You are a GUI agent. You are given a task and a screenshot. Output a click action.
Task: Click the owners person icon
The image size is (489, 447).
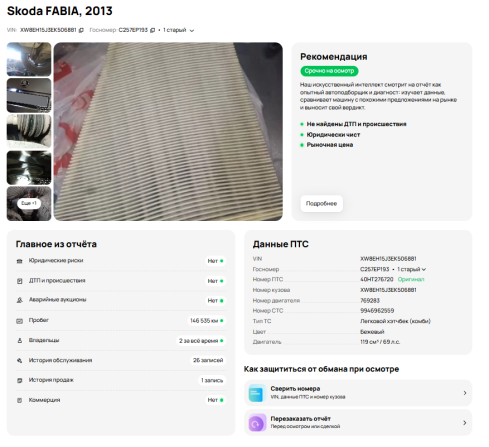tap(20, 340)
